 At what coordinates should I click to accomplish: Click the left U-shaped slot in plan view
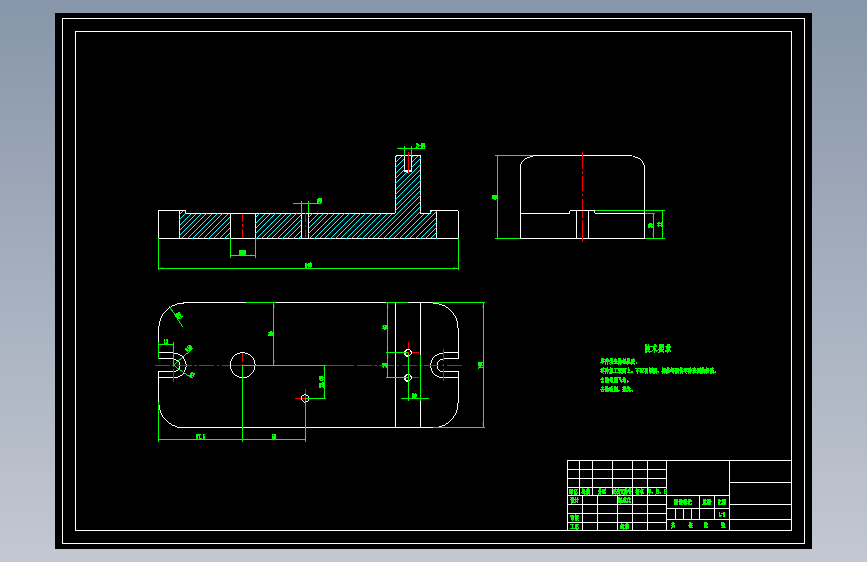click(x=173, y=365)
